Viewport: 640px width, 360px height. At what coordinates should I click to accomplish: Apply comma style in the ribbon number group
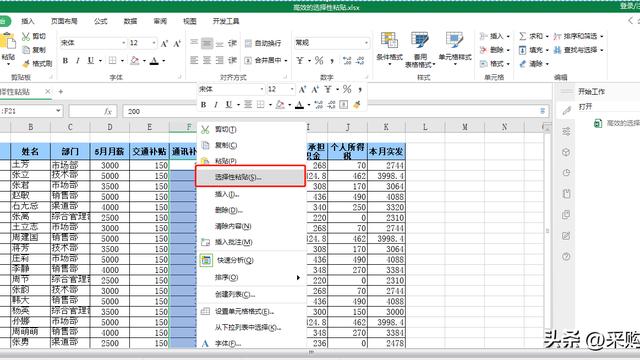click(332, 60)
